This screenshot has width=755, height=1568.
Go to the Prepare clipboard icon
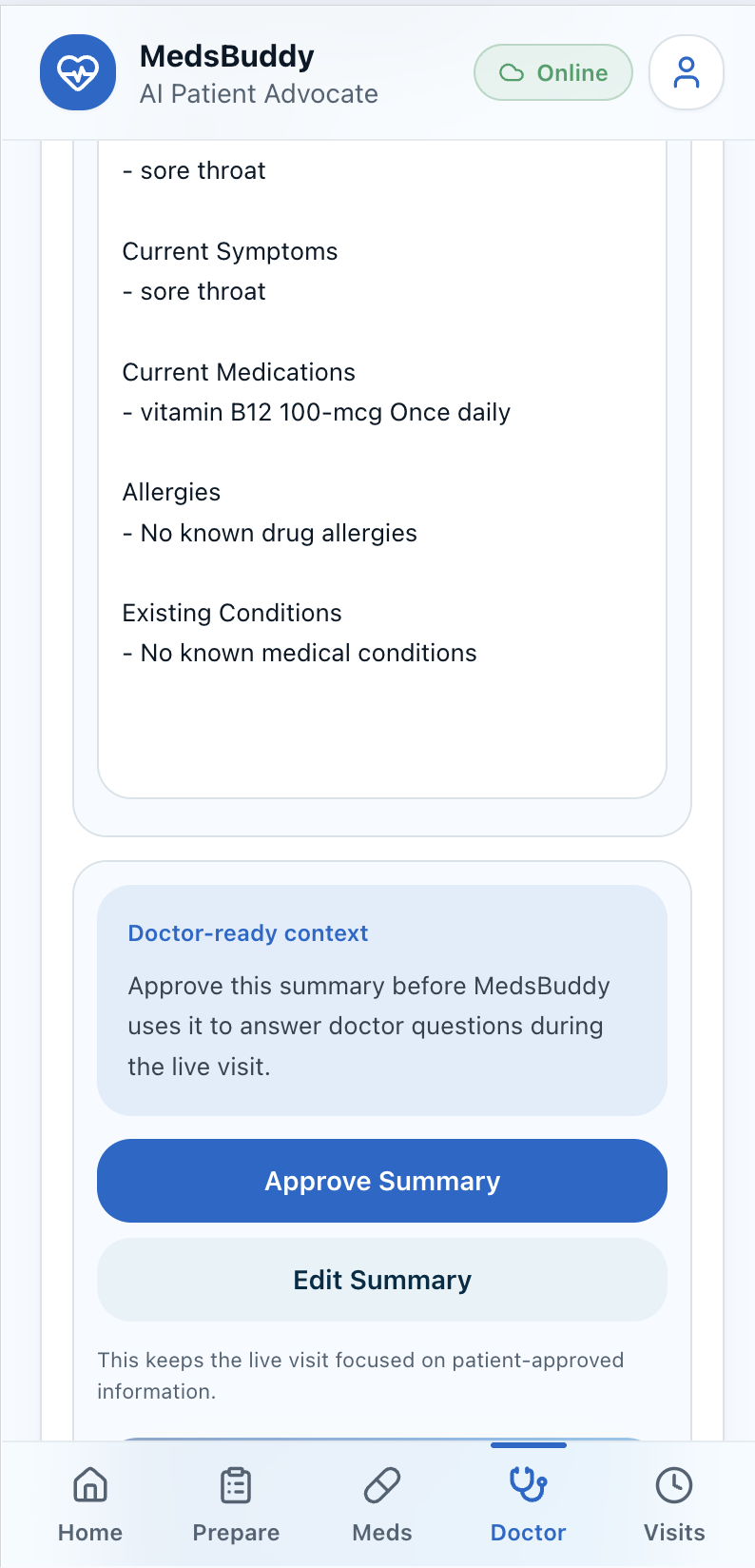236,1484
